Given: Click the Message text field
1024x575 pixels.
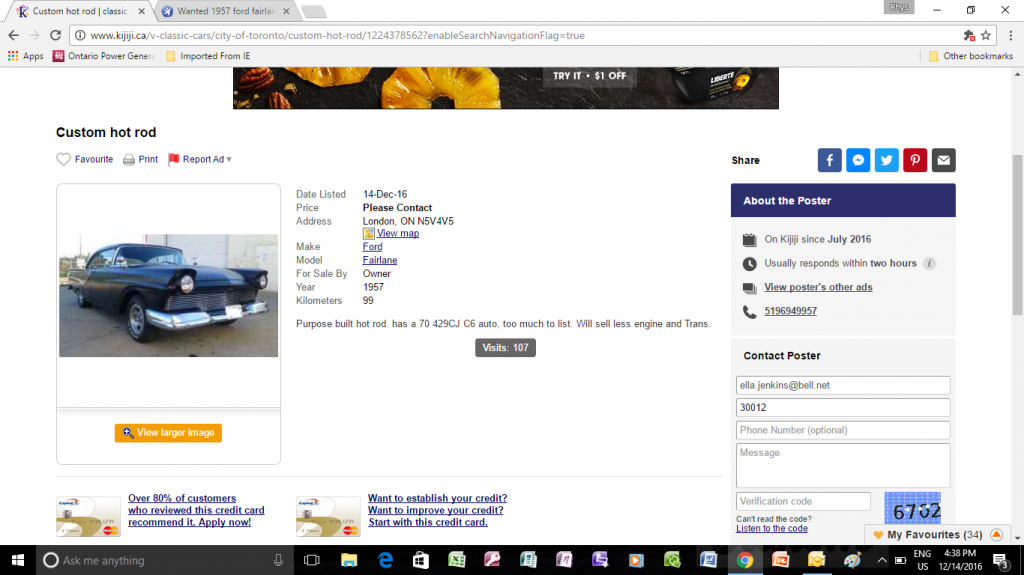Looking at the screenshot, I should [x=842, y=465].
